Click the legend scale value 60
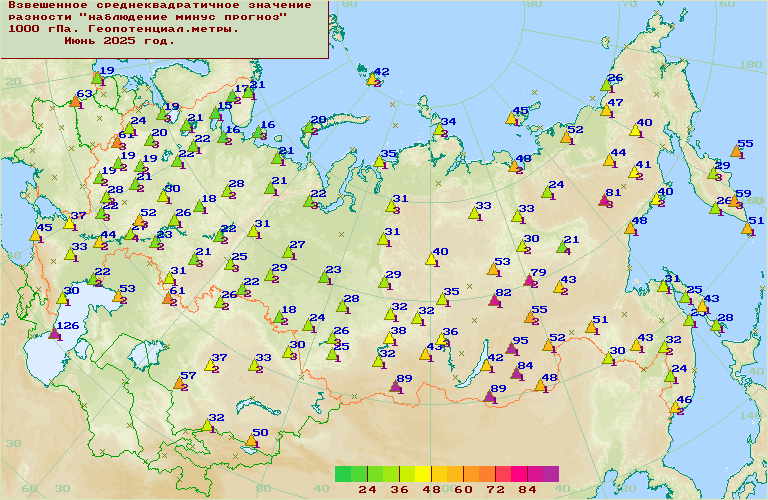768x500 pixels. point(462,489)
